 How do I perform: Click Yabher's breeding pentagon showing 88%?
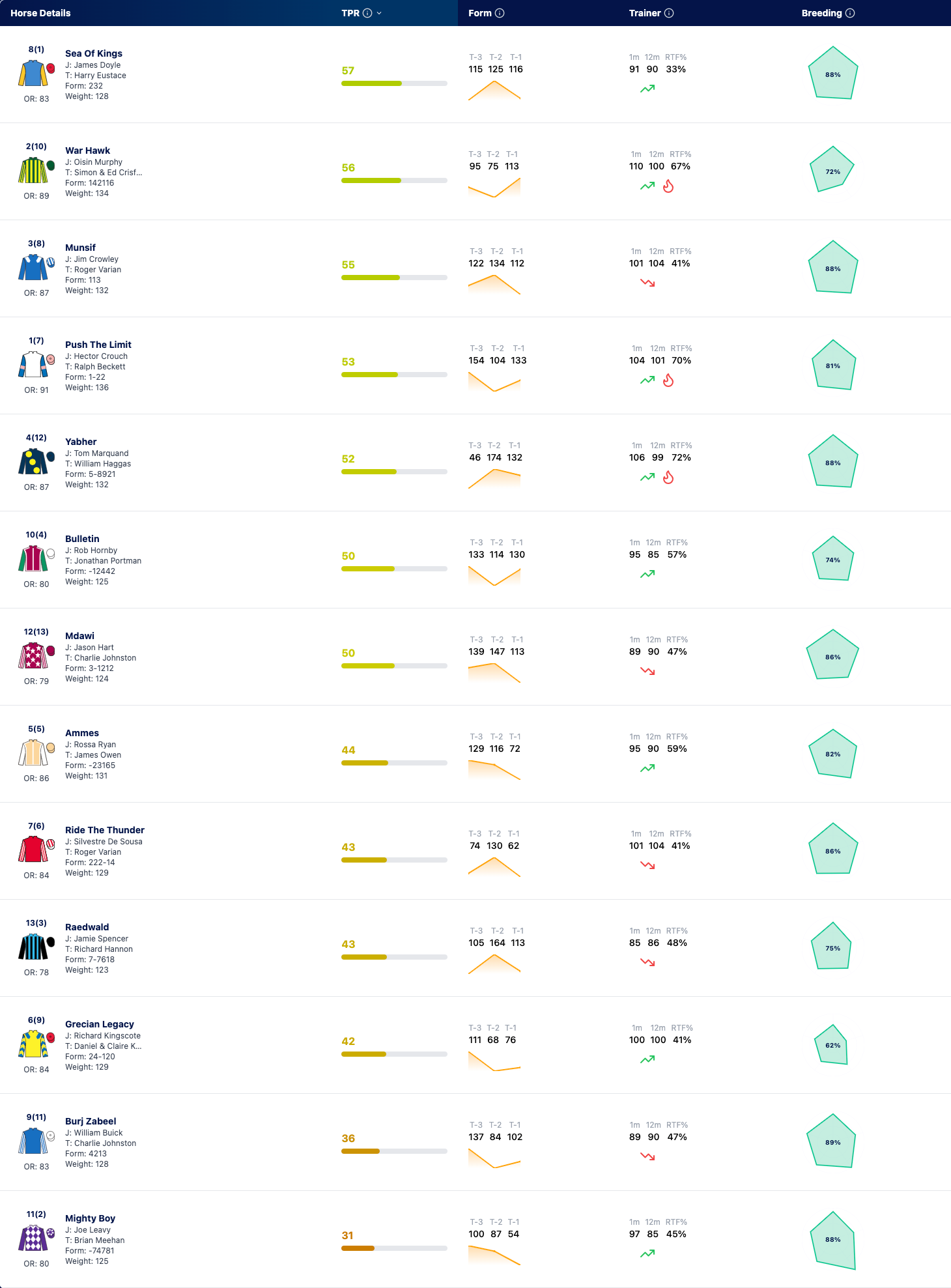(x=833, y=461)
